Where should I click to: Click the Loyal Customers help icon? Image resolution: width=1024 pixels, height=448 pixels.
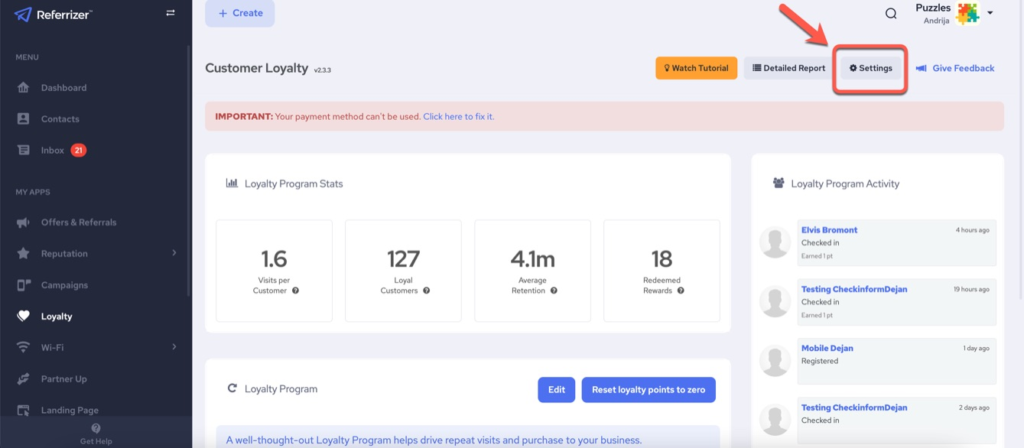[427, 291]
